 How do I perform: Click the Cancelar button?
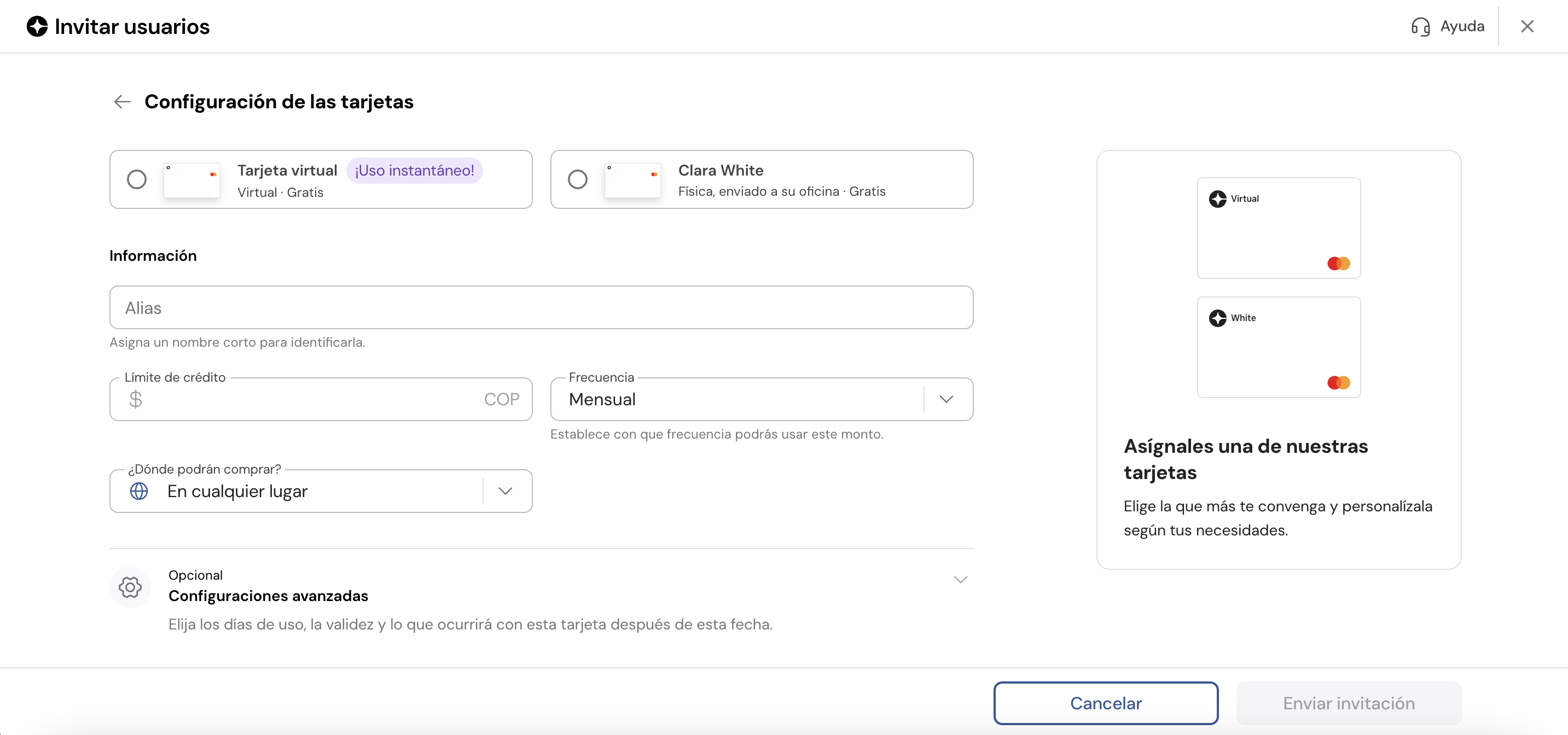tap(1105, 703)
